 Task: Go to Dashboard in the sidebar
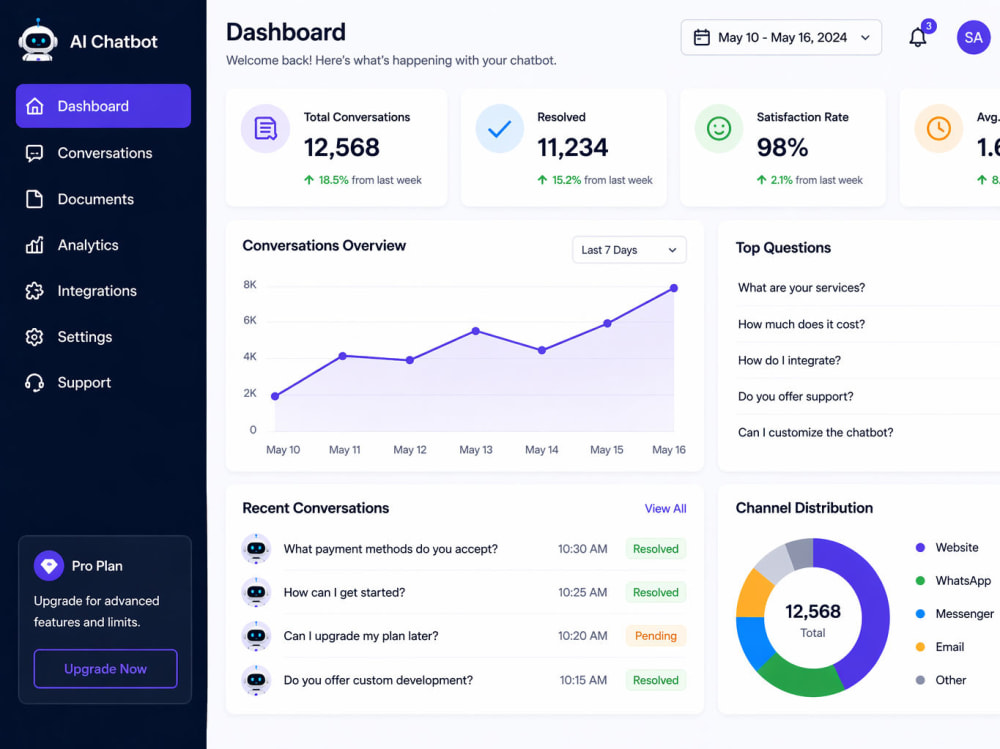(103, 106)
